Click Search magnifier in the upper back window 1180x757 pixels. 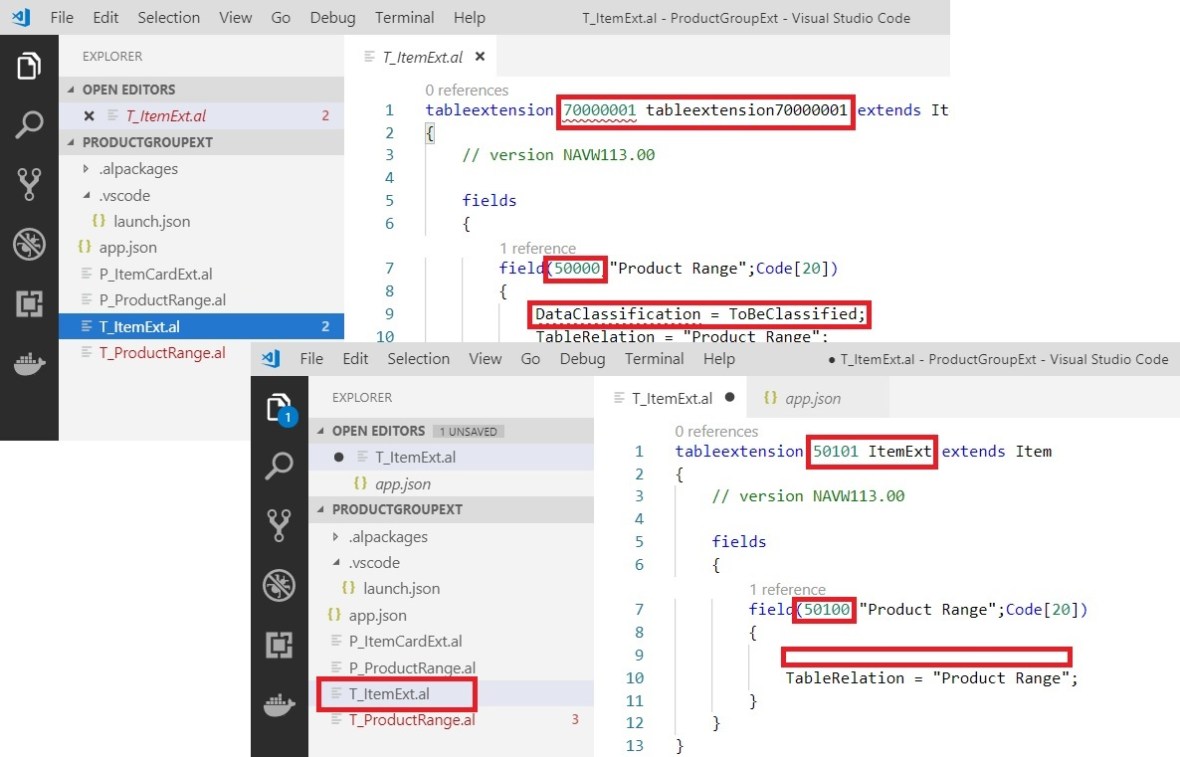[29, 125]
